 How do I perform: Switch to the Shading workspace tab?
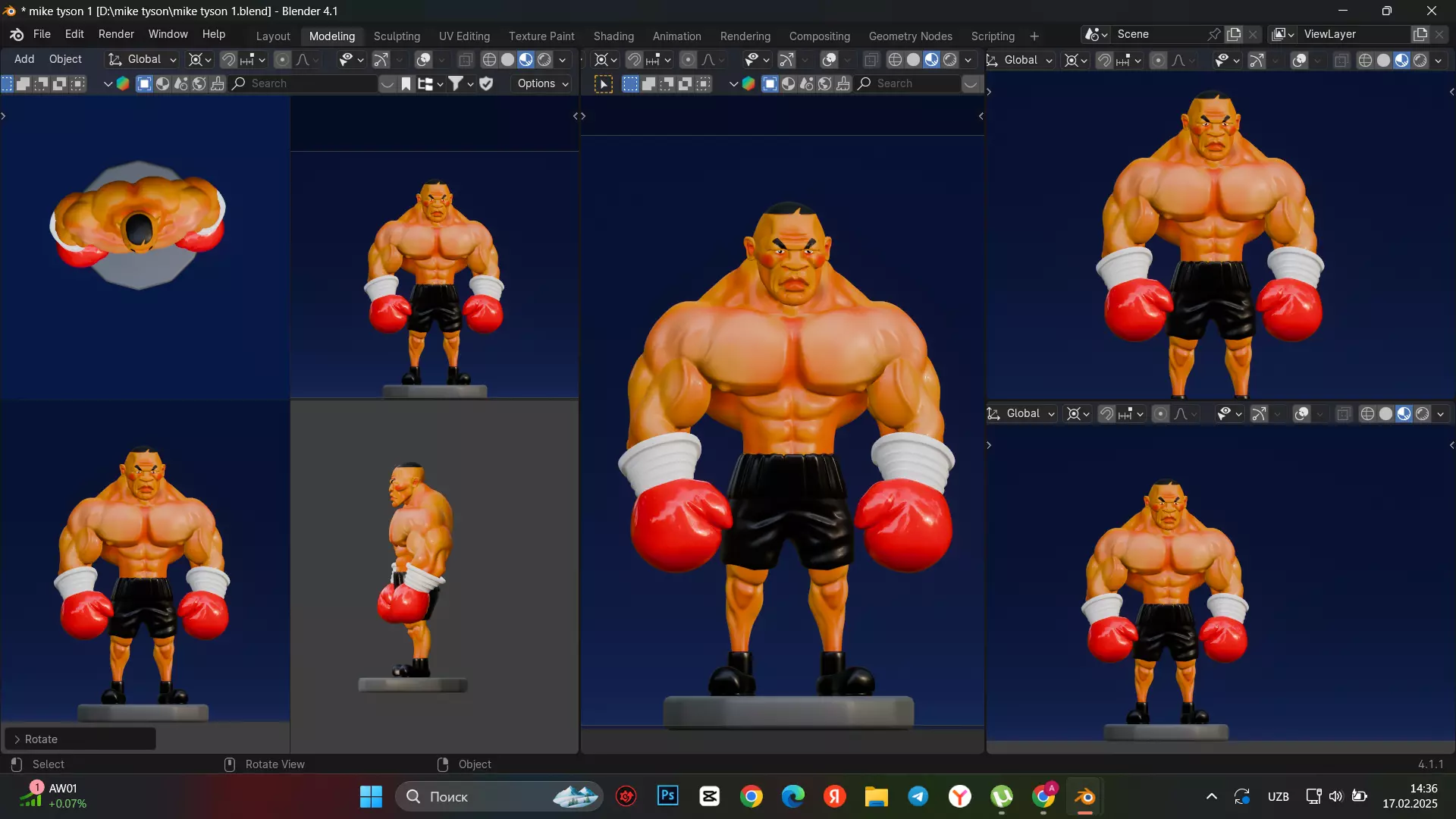pos(613,36)
